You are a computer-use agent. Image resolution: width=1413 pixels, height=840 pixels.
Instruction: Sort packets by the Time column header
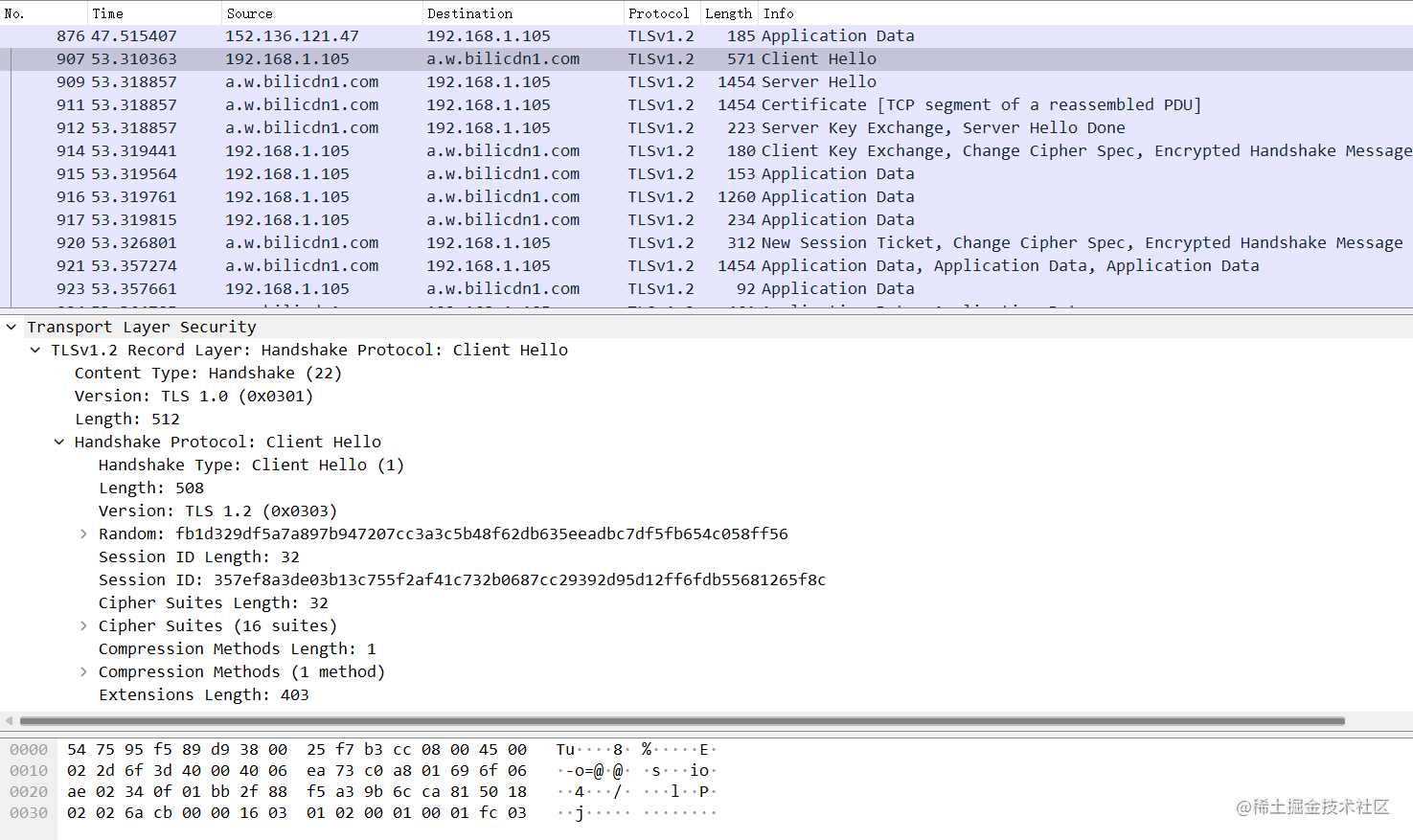click(x=154, y=13)
